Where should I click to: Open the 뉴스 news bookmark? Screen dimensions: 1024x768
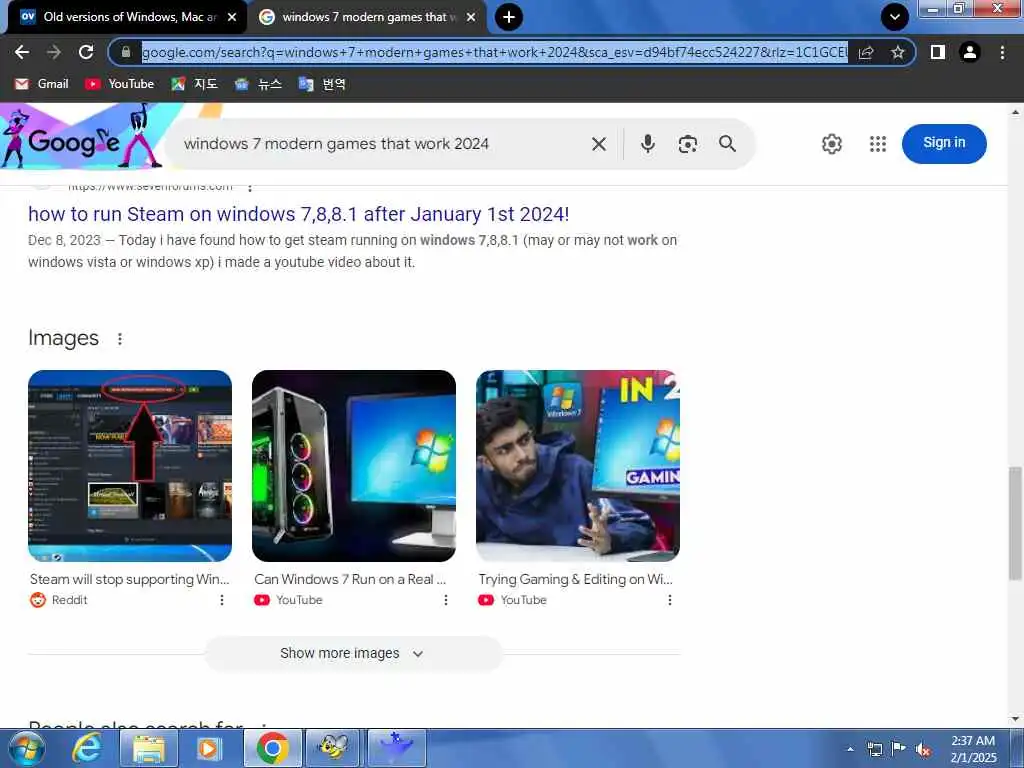[x=259, y=84]
